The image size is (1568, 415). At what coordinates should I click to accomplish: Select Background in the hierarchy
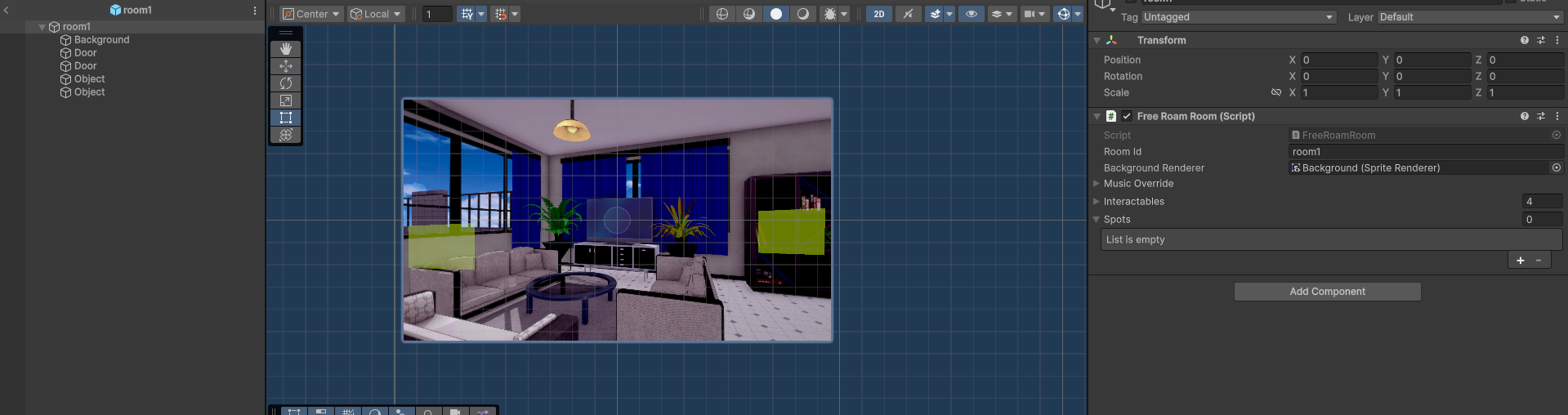(x=101, y=40)
